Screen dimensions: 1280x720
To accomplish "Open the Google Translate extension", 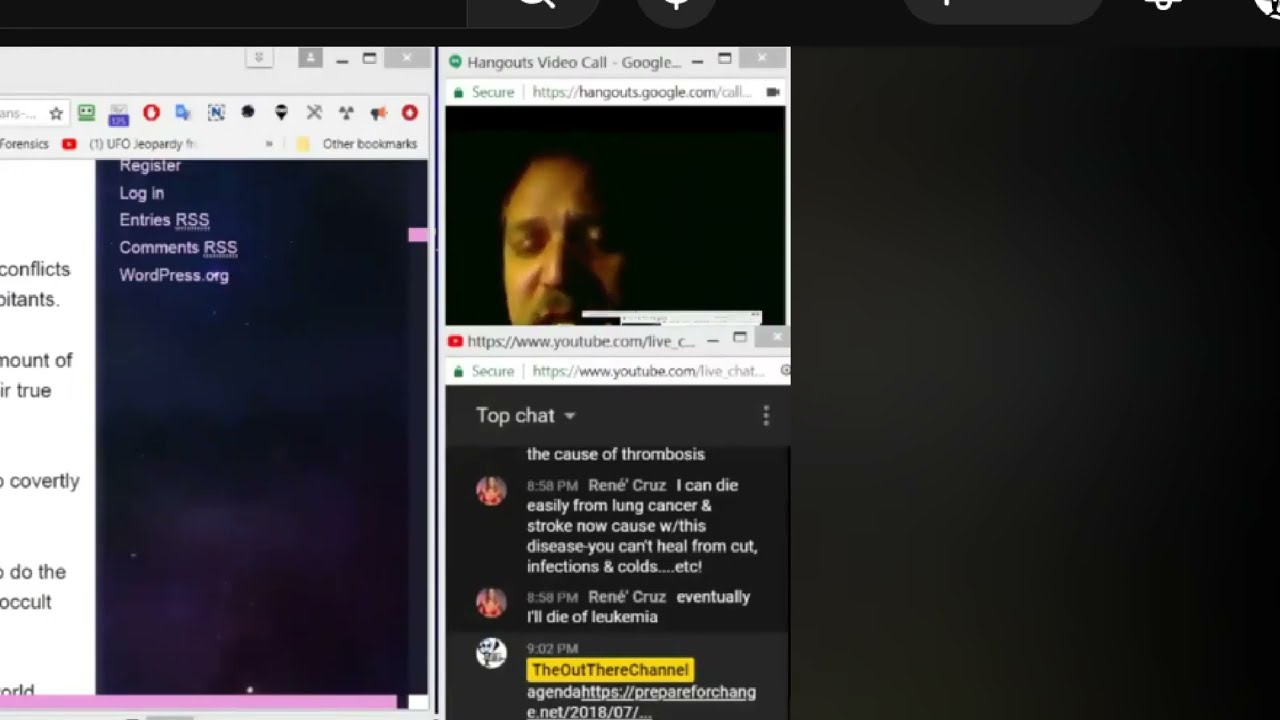I will point(183,113).
